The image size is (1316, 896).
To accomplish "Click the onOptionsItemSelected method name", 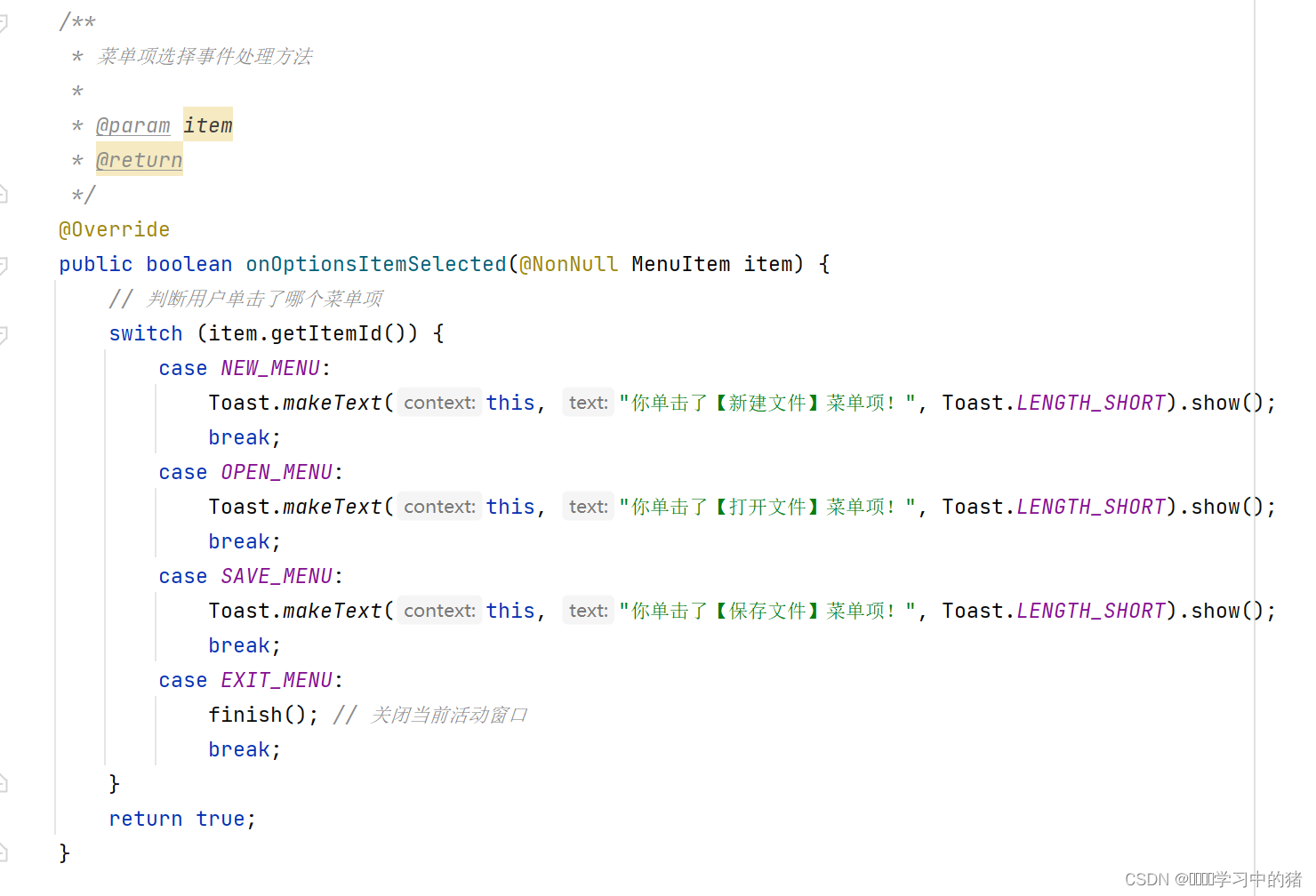I will pos(376,264).
